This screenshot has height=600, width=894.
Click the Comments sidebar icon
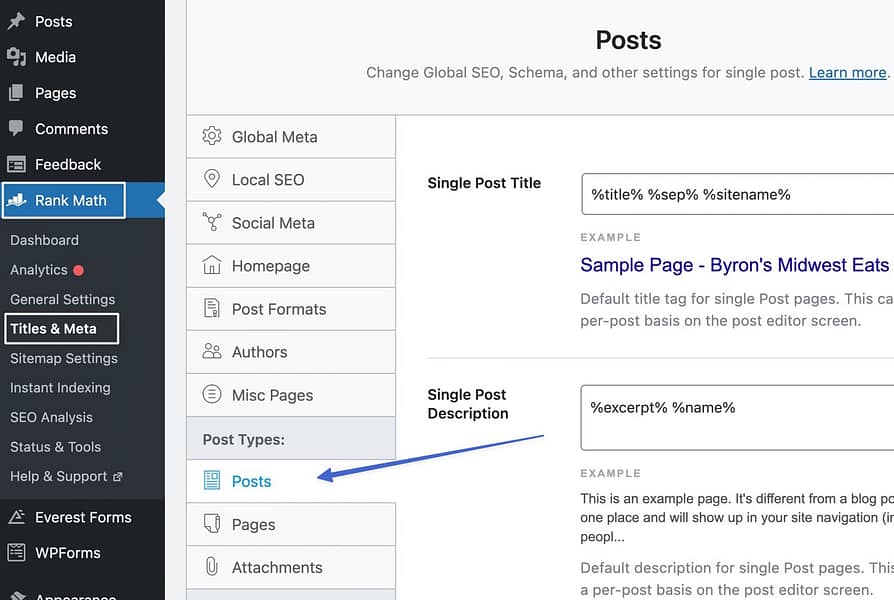[x=14, y=128]
